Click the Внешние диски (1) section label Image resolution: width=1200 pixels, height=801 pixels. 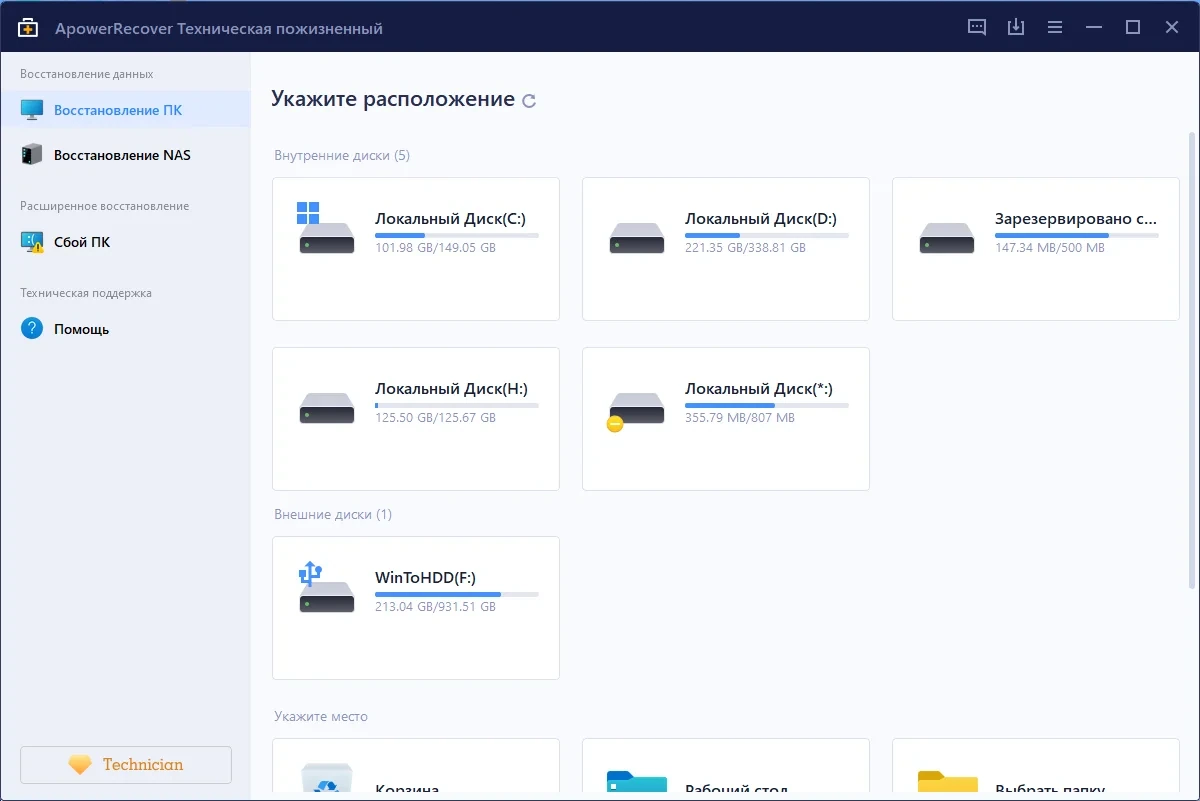pyautogui.click(x=333, y=515)
